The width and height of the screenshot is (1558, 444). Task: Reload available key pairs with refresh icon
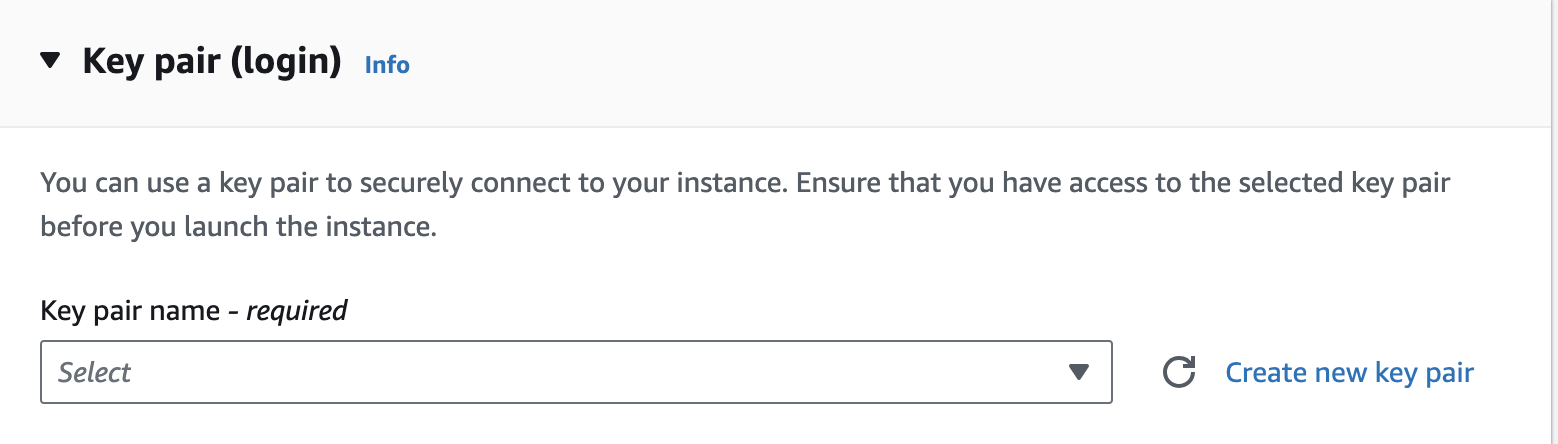1179,373
